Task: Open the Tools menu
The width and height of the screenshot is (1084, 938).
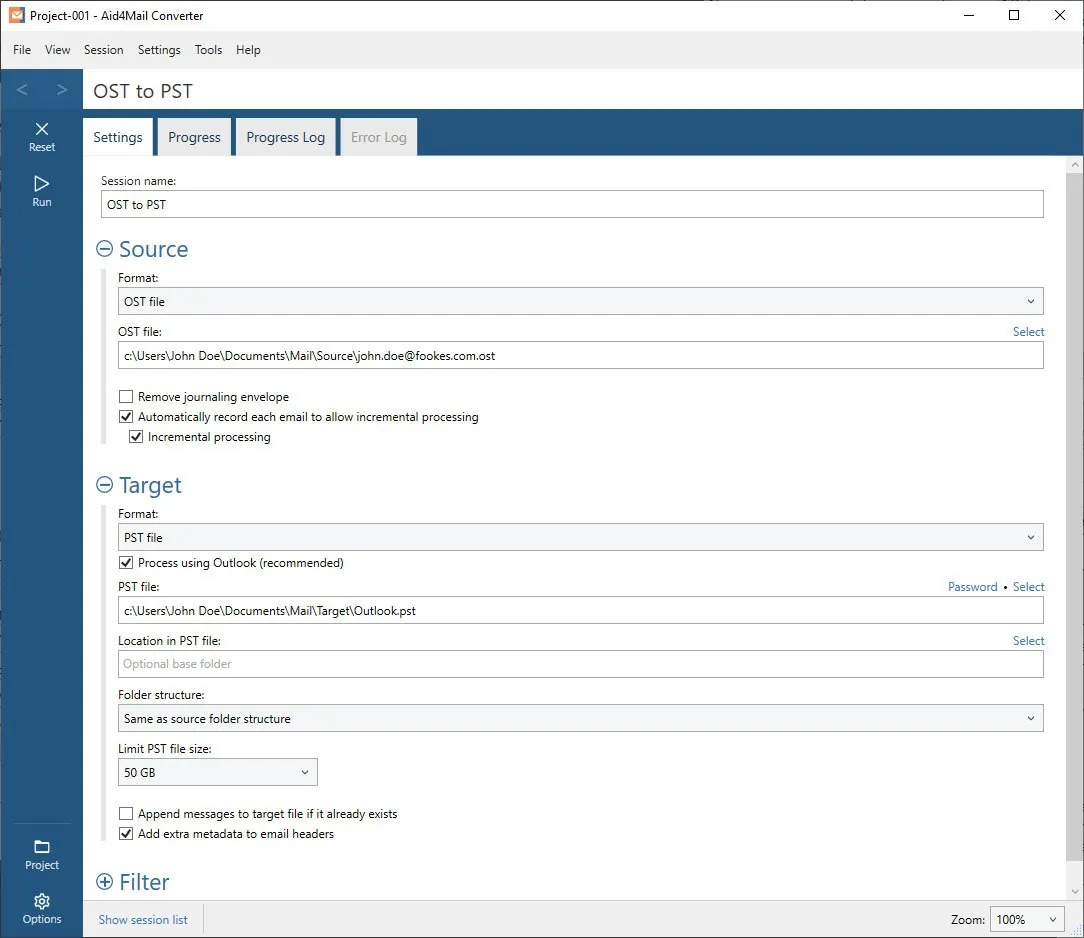Action: click(208, 50)
